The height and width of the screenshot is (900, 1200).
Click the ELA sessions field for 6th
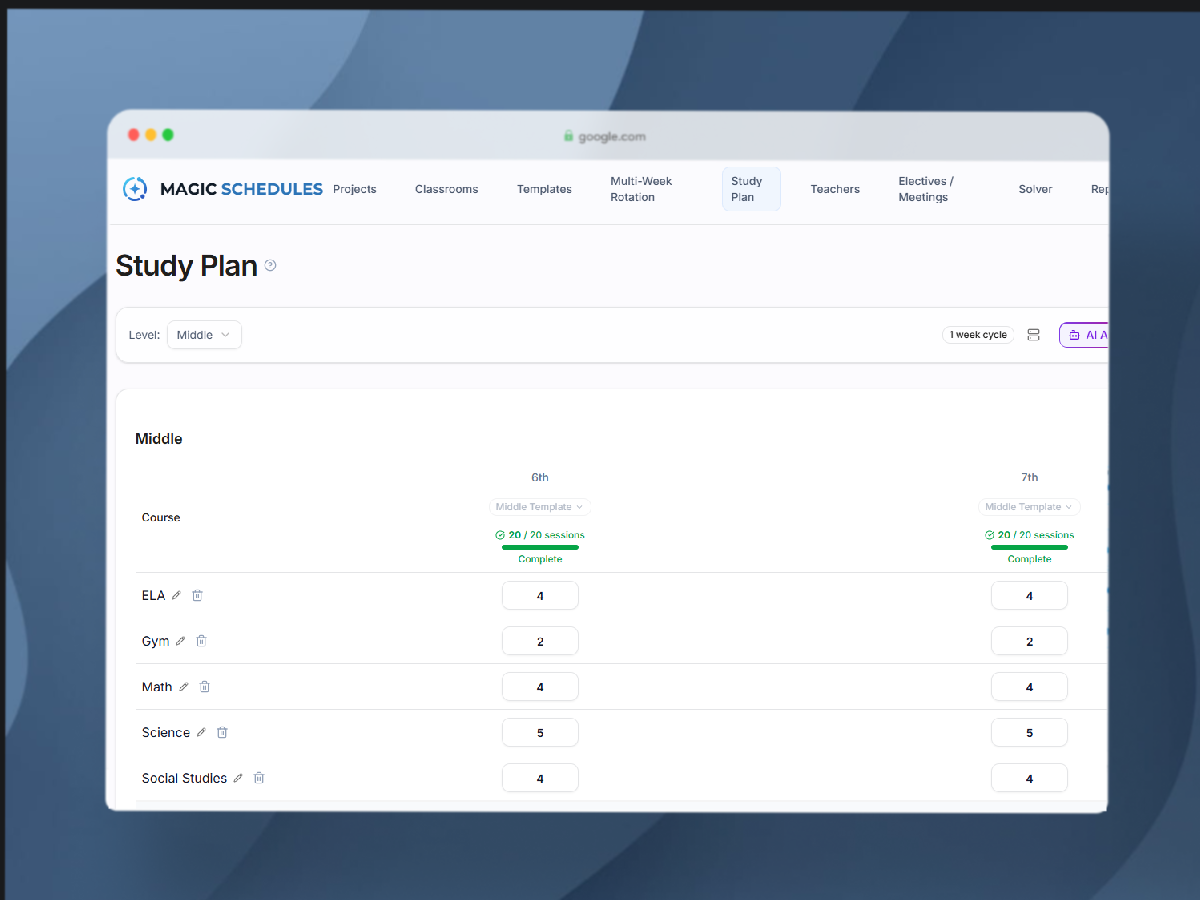[540, 595]
